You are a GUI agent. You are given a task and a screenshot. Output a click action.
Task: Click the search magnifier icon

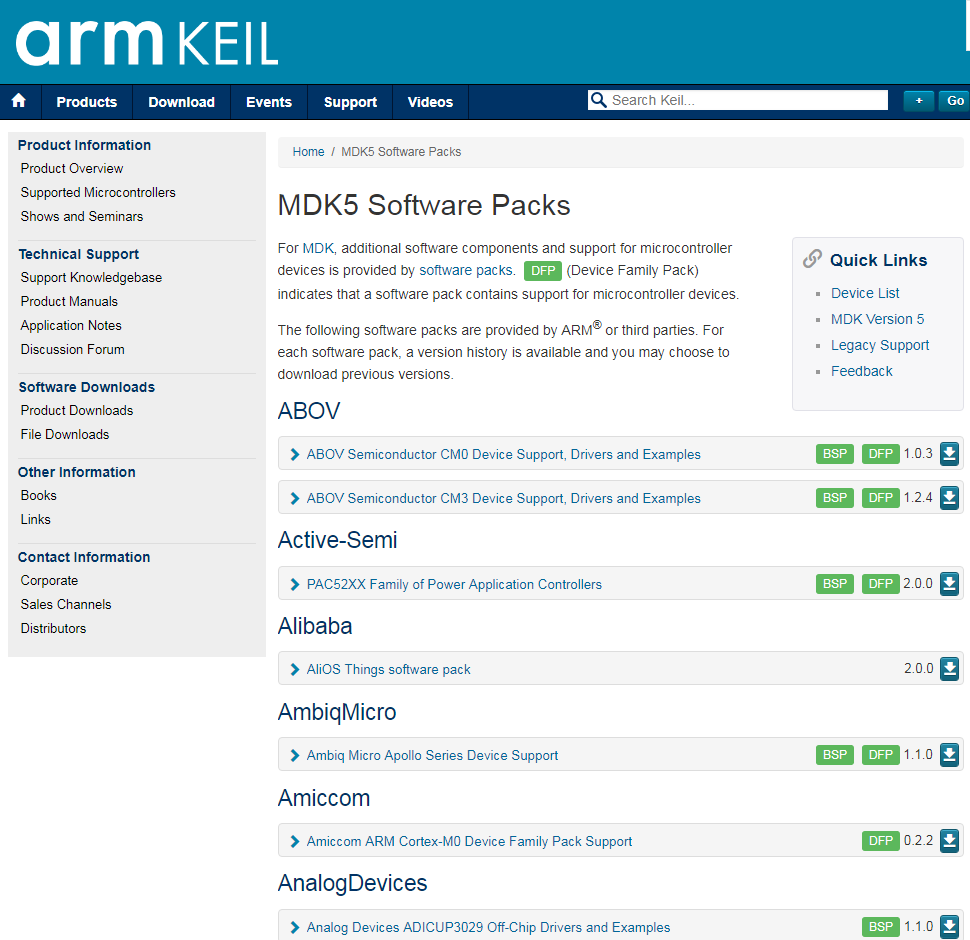(x=598, y=100)
